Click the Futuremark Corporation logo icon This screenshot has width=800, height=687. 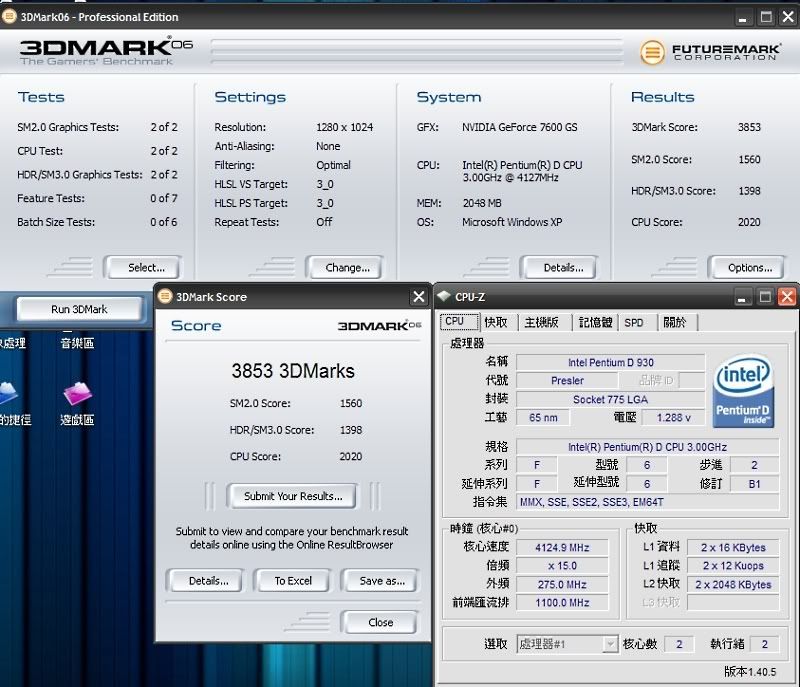652,52
